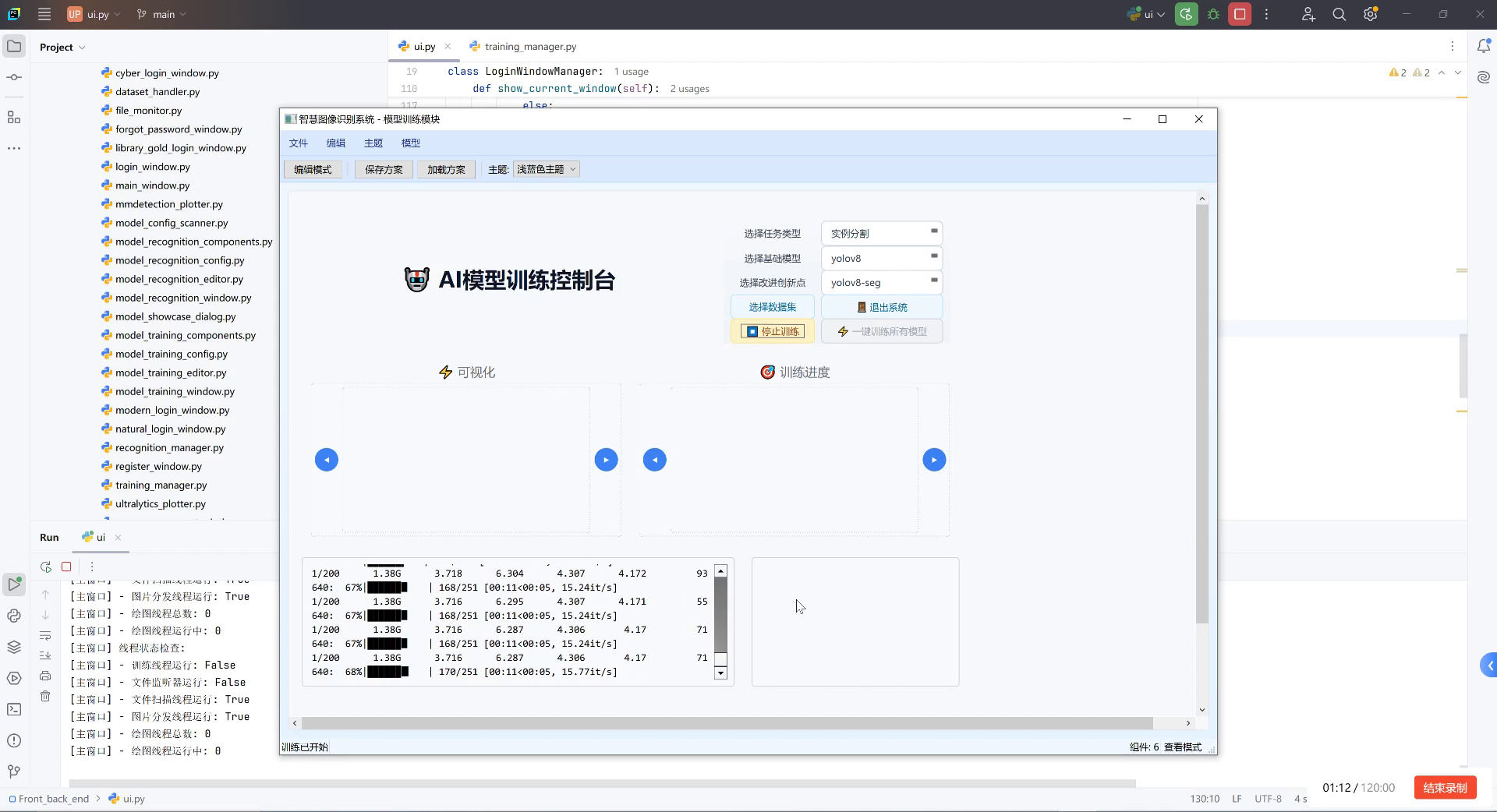Open the 文件 menu in training window
The height and width of the screenshot is (812, 1497).
point(299,143)
